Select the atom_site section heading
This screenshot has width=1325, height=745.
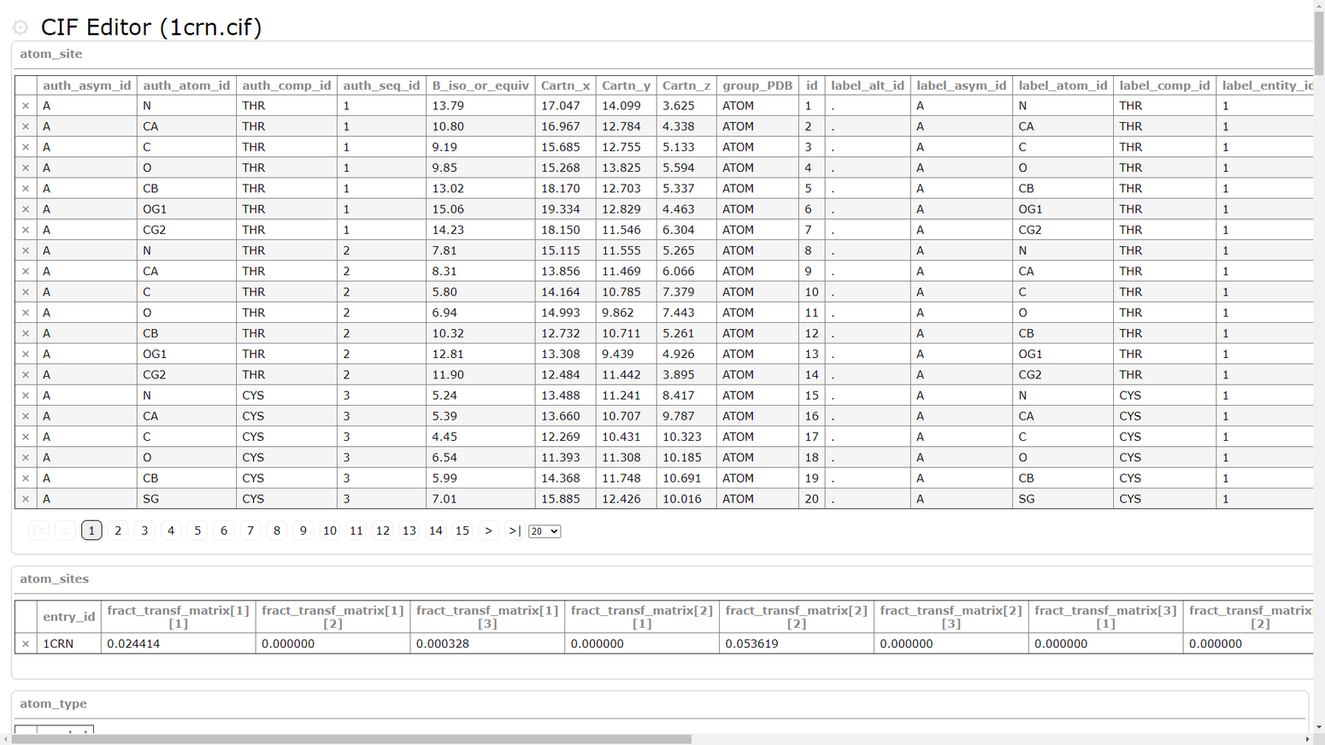click(x=51, y=54)
